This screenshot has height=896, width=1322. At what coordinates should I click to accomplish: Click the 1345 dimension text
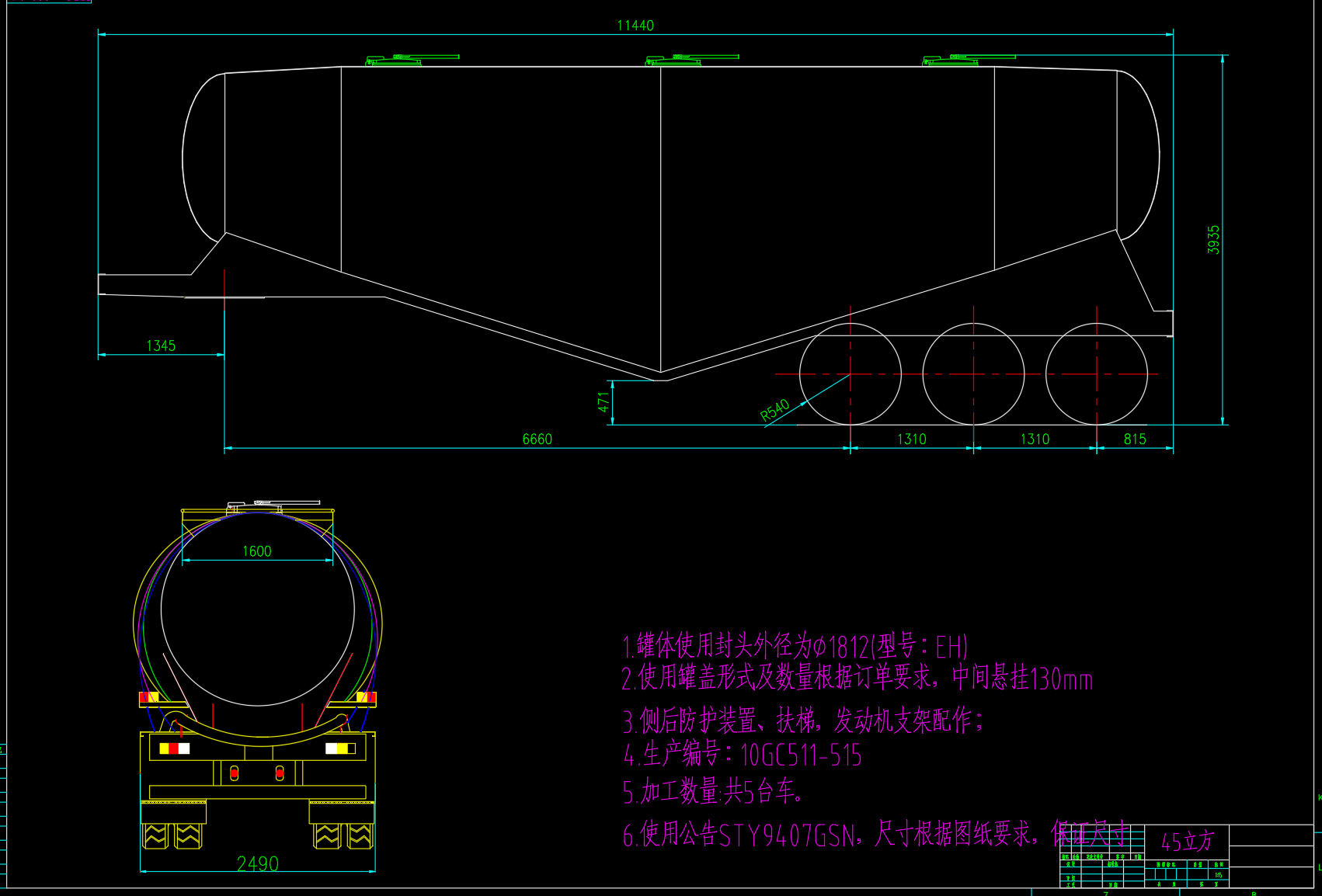click(161, 346)
